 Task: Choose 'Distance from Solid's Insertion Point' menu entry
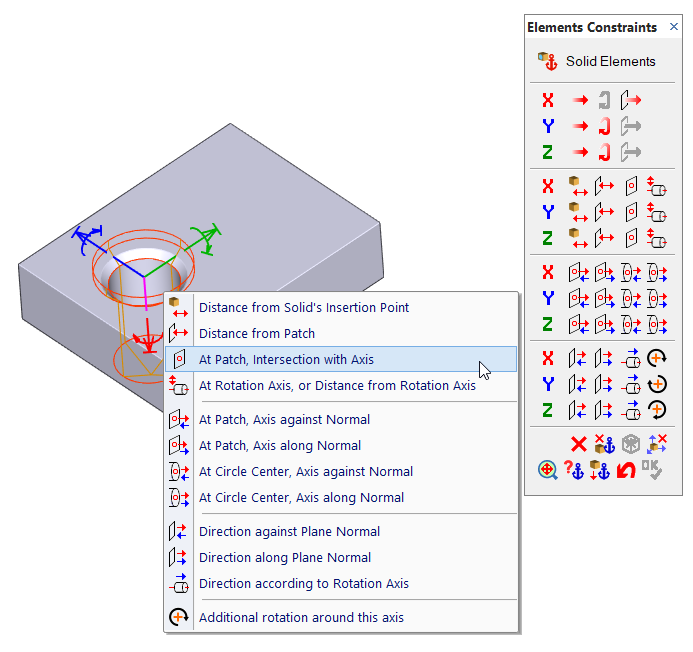pyautogui.click(x=303, y=307)
